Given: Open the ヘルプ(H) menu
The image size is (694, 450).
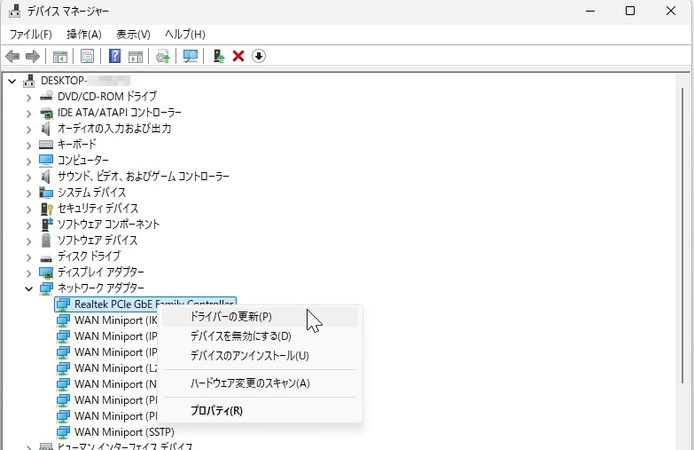Looking at the screenshot, I should pos(185,34).
